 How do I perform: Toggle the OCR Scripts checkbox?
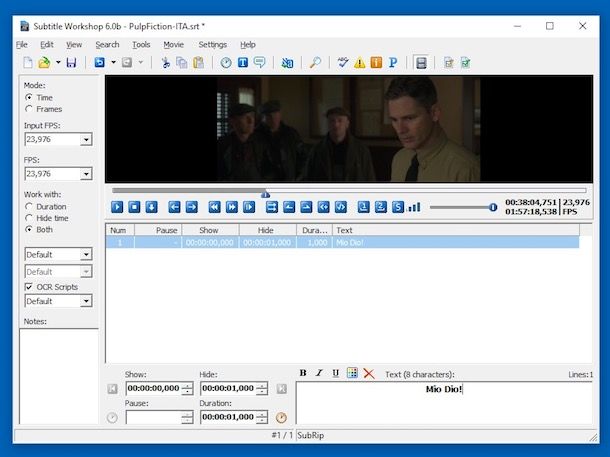[x=29, y=287]
